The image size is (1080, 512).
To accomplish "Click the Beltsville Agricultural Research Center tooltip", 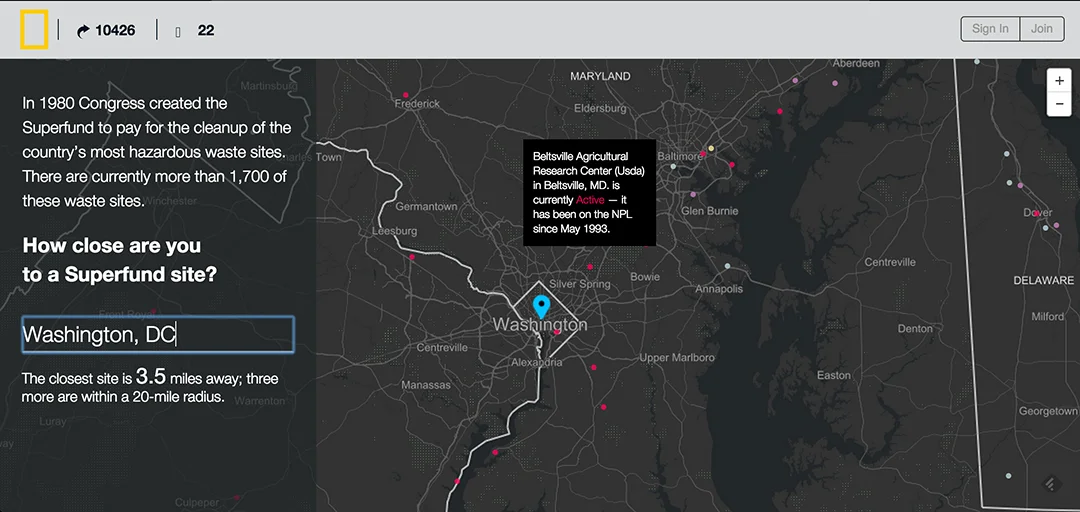I will 589,193.
